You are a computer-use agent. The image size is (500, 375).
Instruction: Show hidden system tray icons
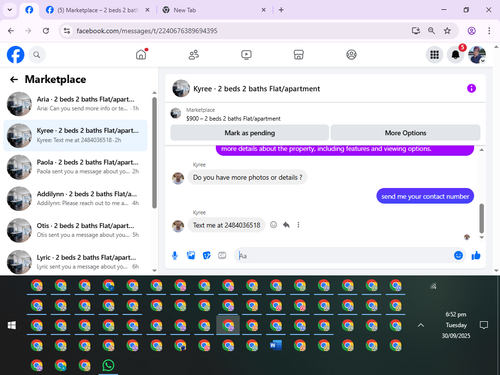point(421,325)
